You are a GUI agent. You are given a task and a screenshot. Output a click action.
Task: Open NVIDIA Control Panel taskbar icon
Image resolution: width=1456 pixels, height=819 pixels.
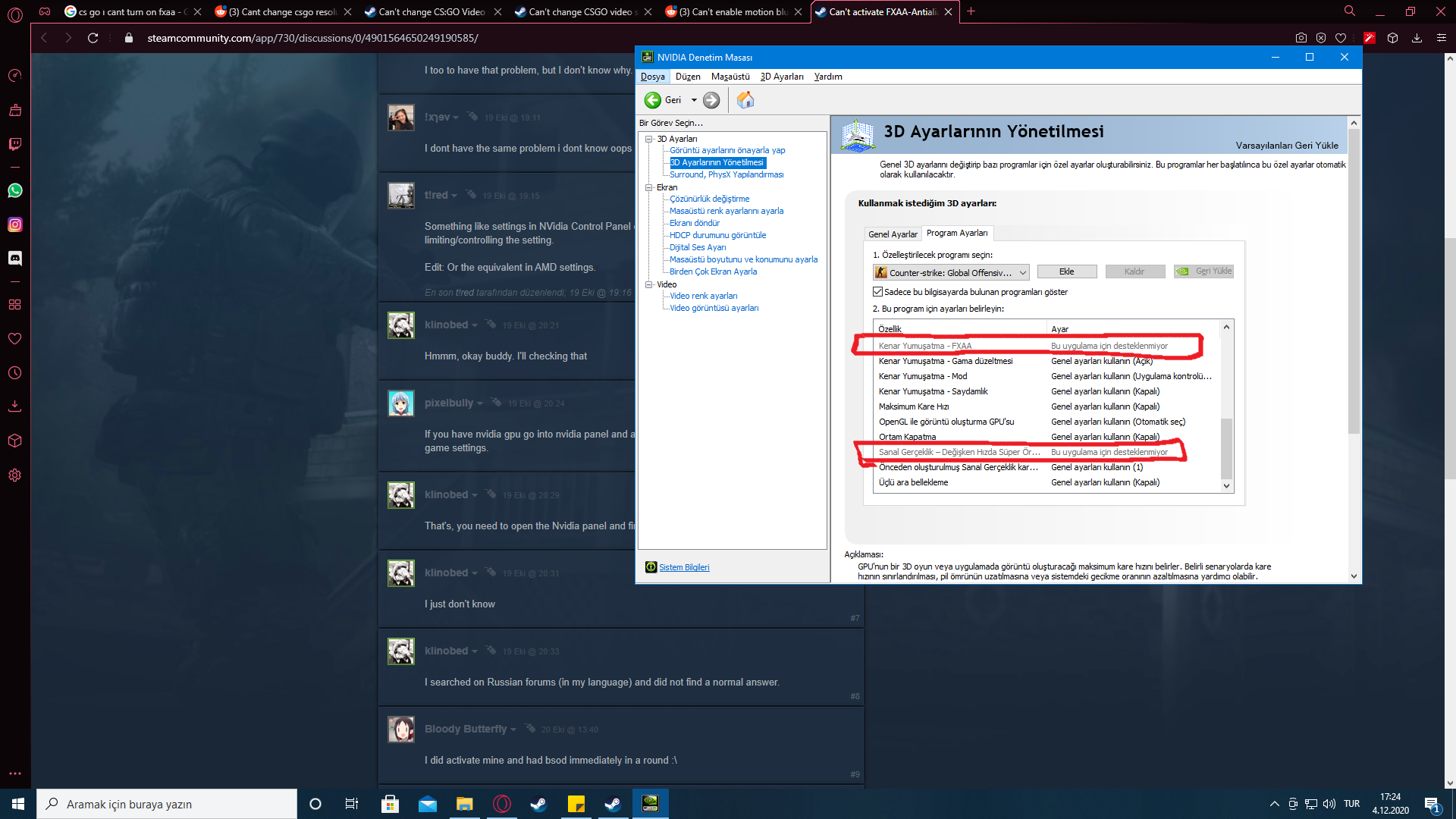point(650,804)
